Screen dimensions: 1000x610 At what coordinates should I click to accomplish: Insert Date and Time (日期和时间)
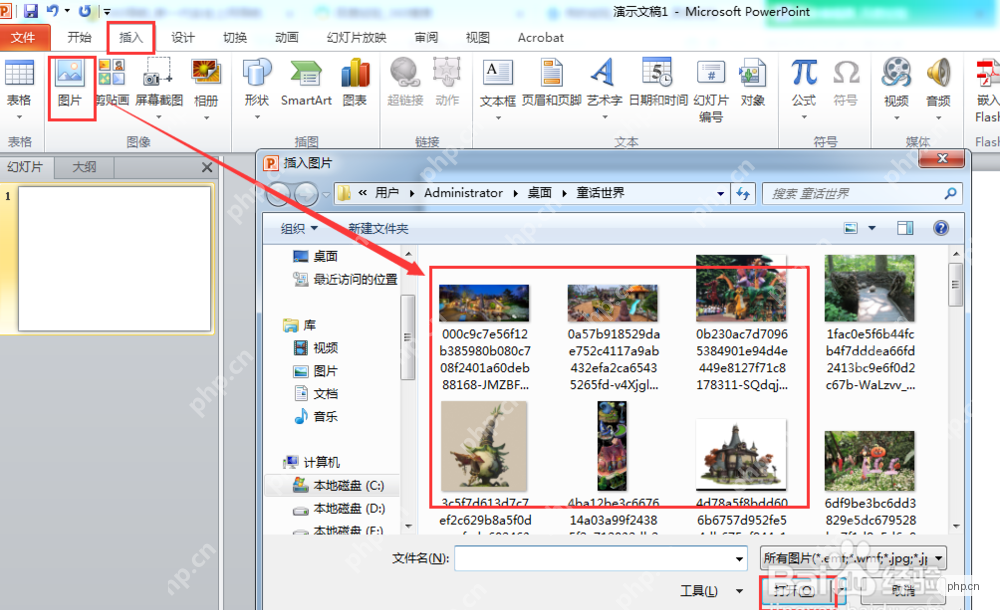[x=658, y=82]
